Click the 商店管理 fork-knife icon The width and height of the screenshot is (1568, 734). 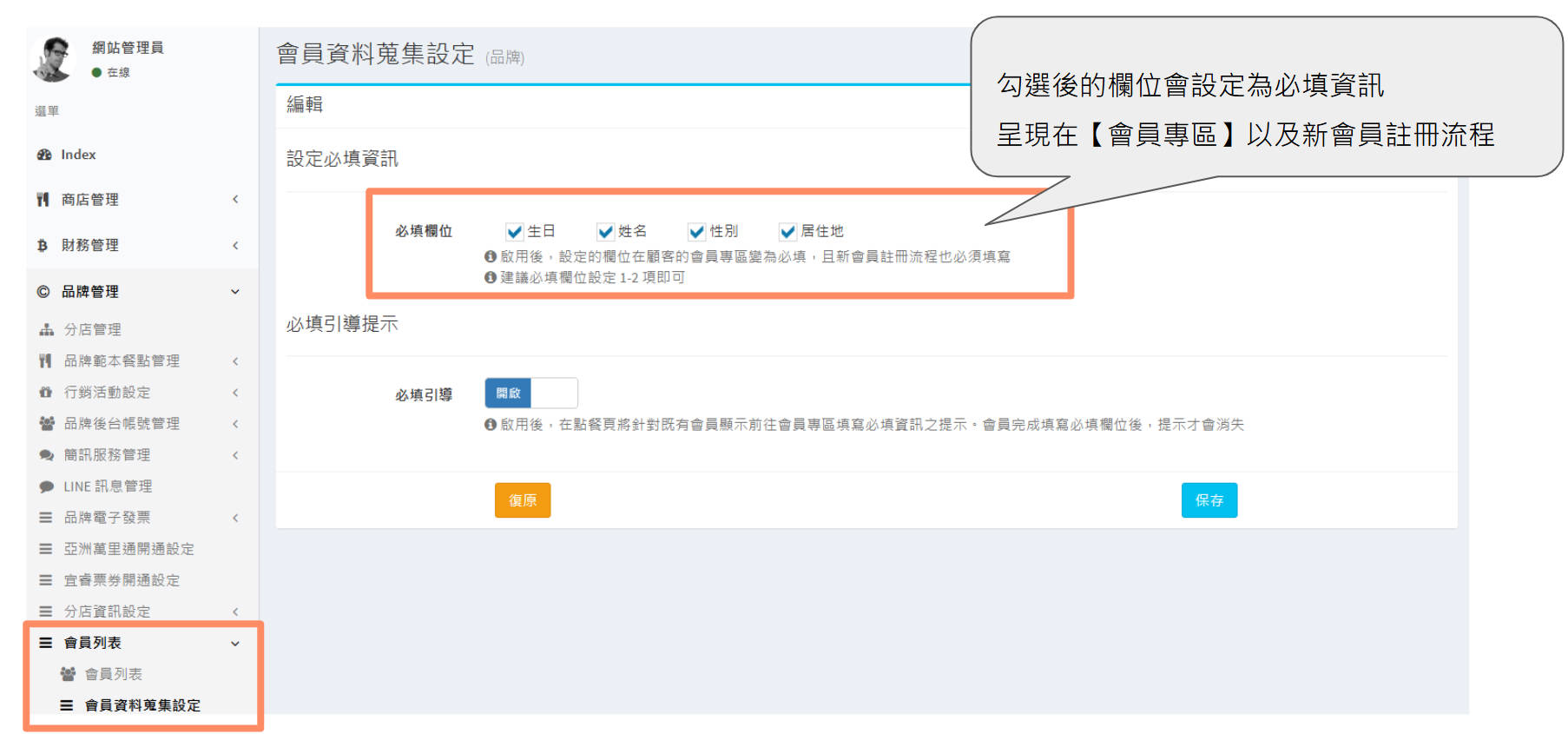click(43, 200)
